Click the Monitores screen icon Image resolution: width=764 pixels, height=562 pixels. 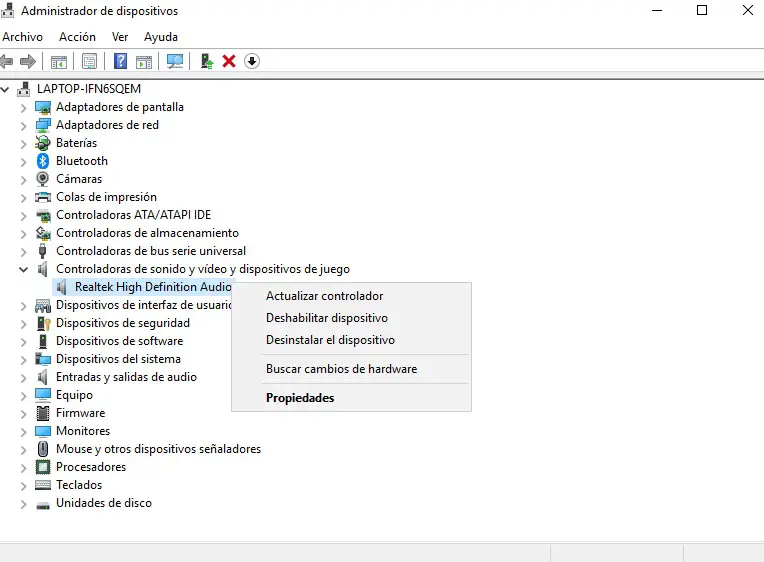coord(43,431)
